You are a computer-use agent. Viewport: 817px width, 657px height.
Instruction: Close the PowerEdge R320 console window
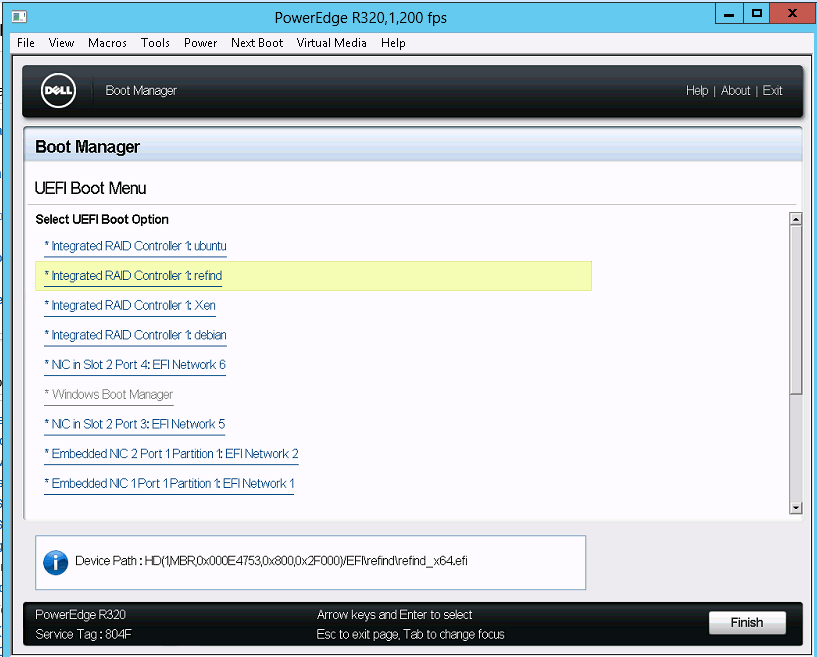pos(792,14)
